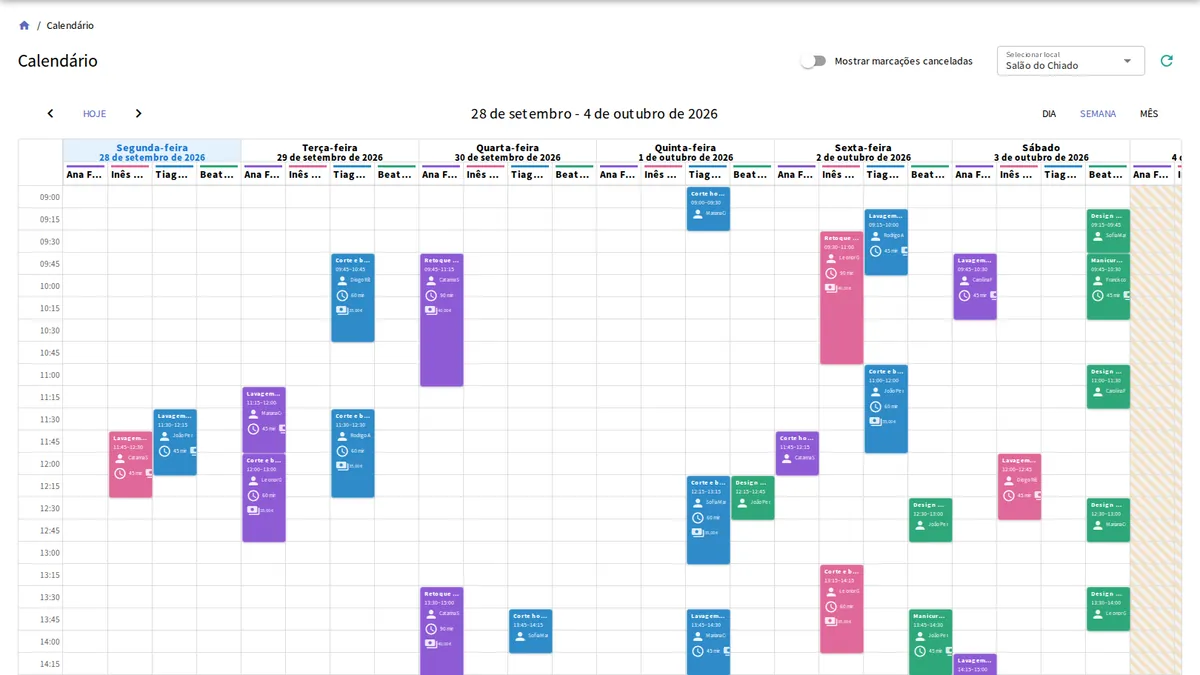Open Friday 12:30 green Design appointment

(930, 520)
